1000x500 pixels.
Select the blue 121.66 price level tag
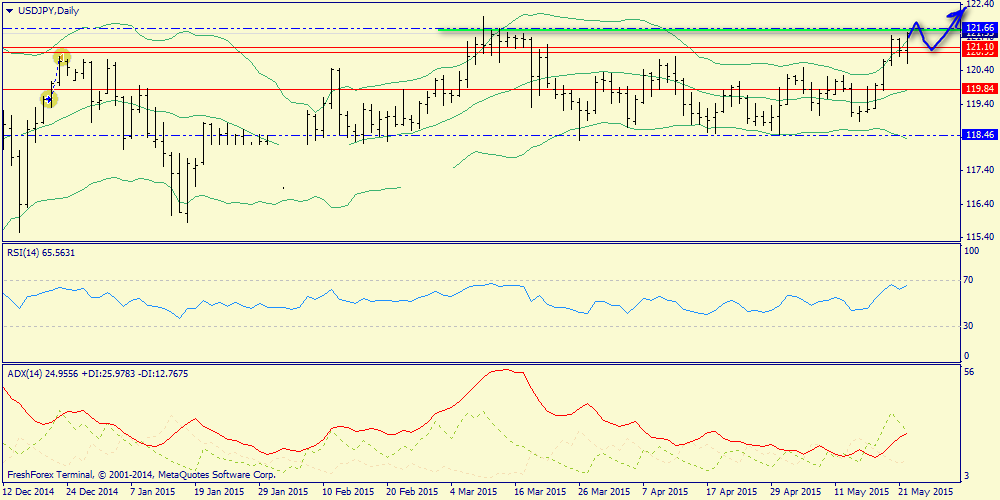980,28
